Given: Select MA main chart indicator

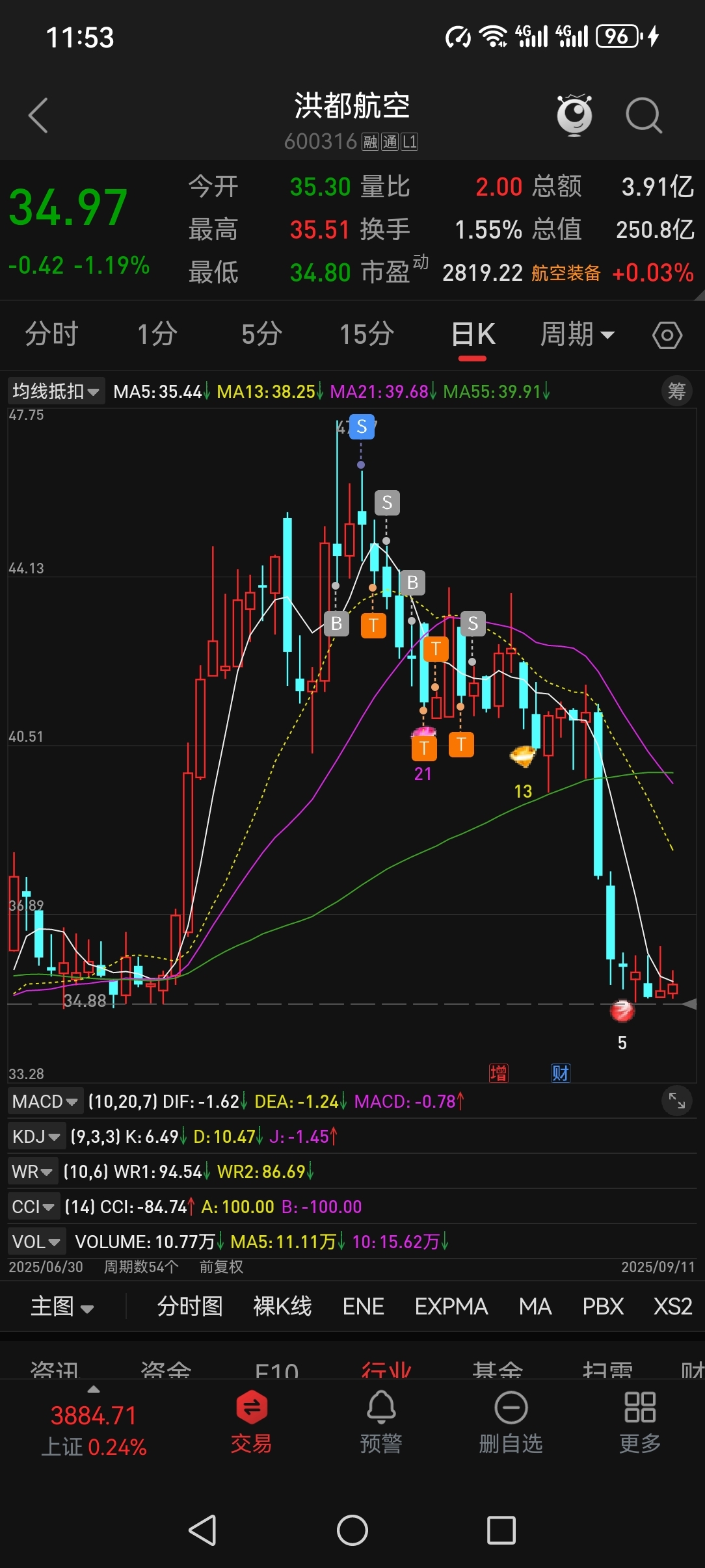Looking at the screenshot, I should click(x=535, y=1306).
